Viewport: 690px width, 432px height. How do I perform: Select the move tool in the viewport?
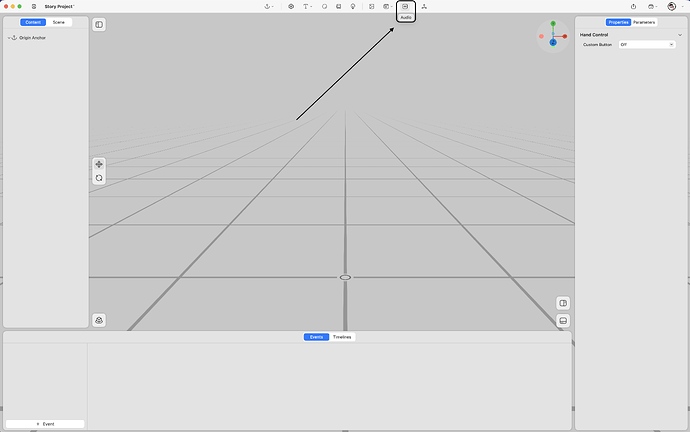pos(99,164)
